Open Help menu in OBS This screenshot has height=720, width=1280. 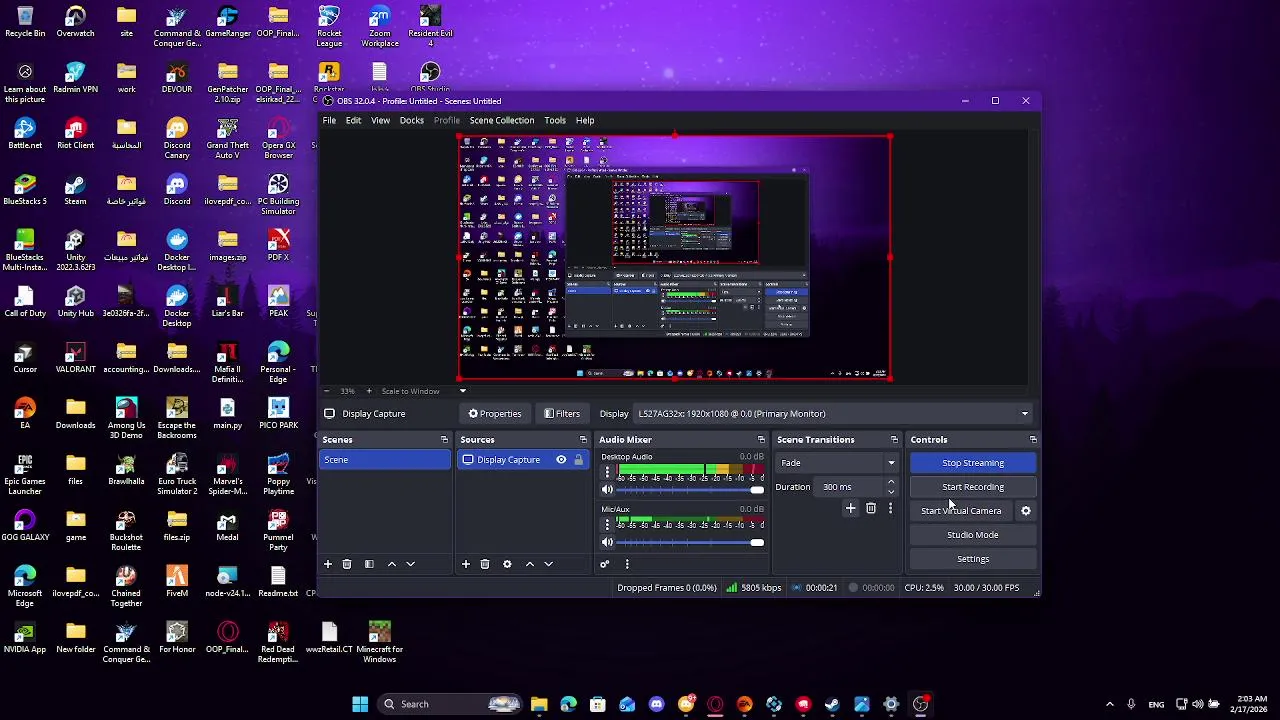pyautogui.click(x=585, y=120)
